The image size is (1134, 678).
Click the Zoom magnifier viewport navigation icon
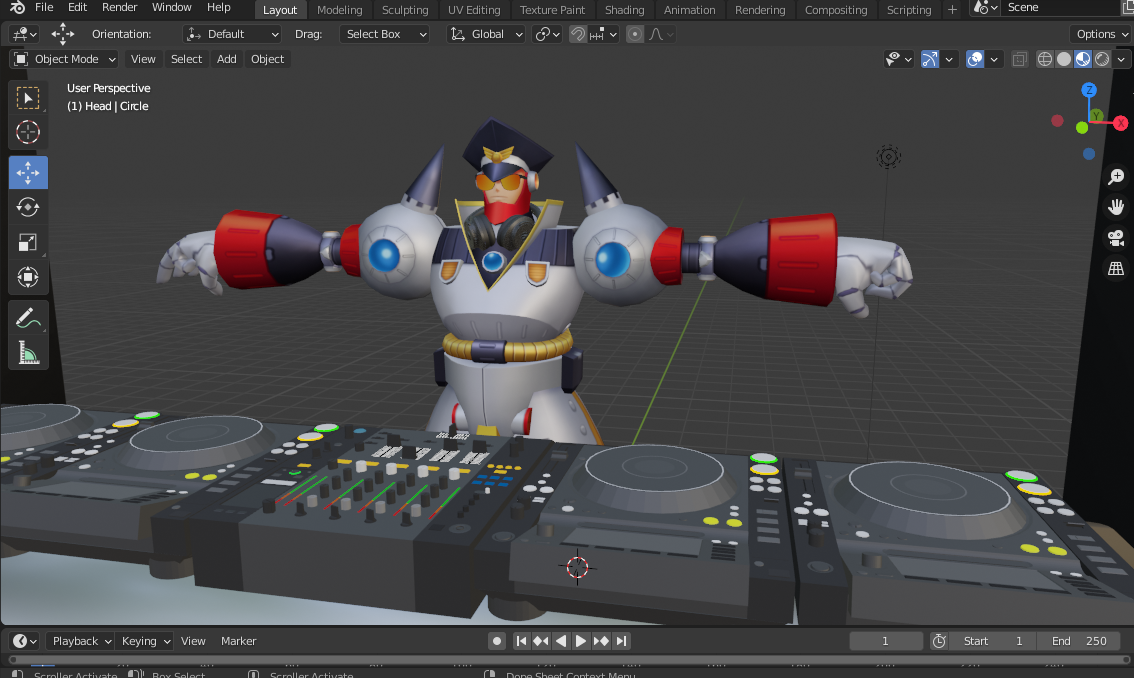(x=1116, y=177)
